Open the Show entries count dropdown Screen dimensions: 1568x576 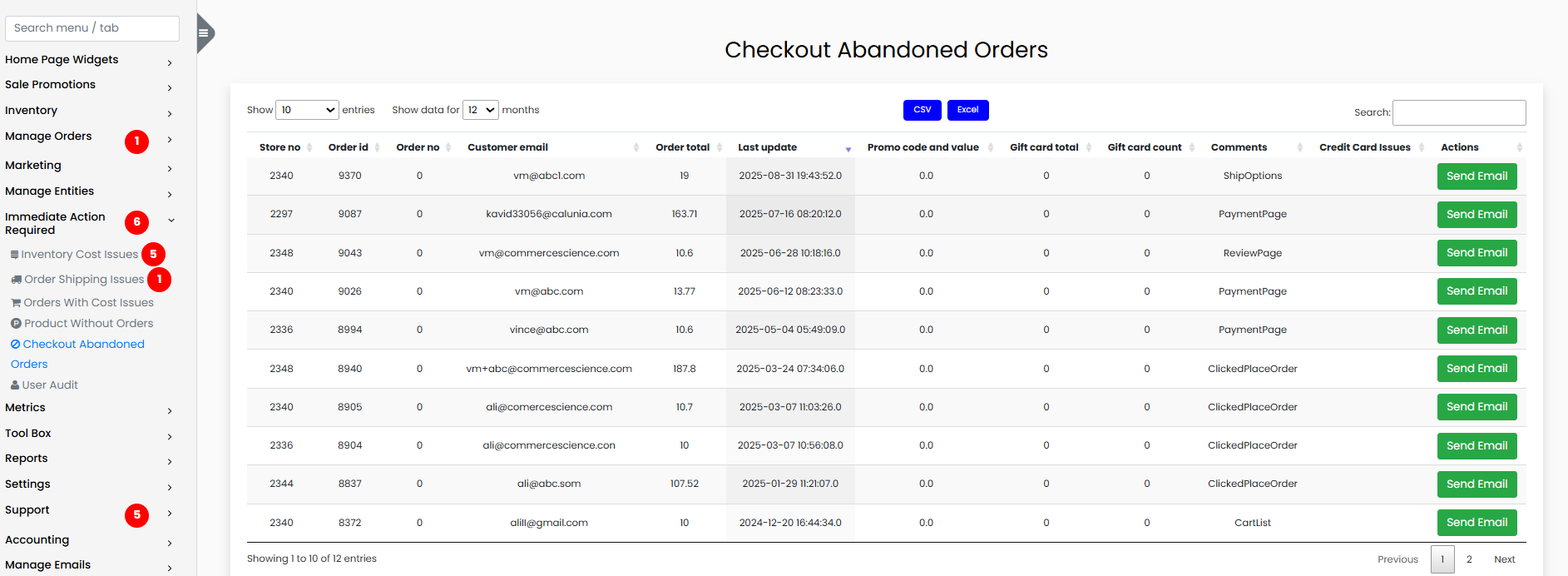[x=307, y=110]
